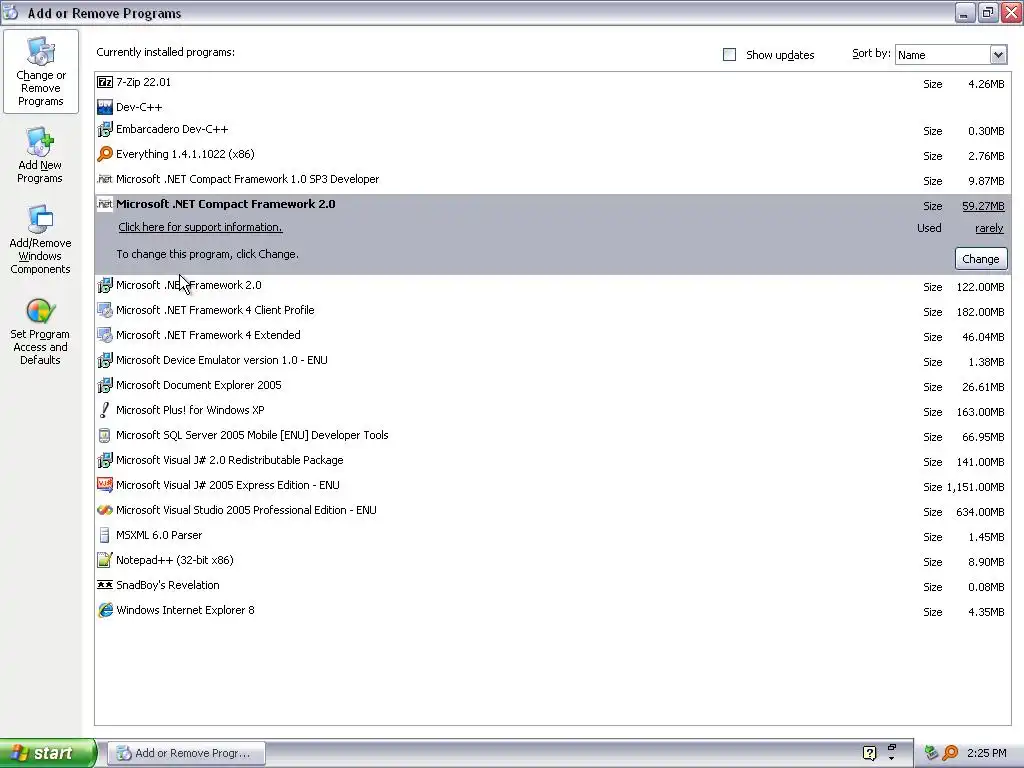Select Notepad++ (32-bit x86) entry
1024x768 pixels.
click(x=174, y=560)
